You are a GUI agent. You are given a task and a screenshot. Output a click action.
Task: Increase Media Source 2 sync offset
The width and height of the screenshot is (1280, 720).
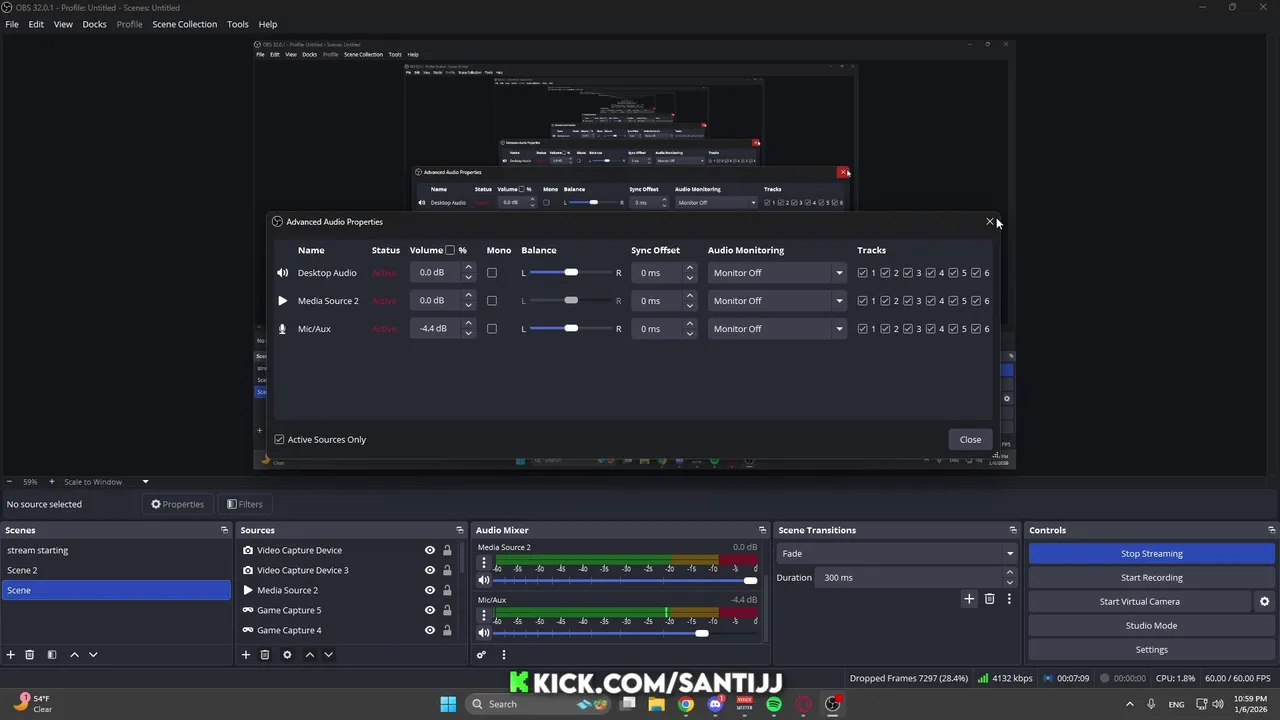point(689,296)
